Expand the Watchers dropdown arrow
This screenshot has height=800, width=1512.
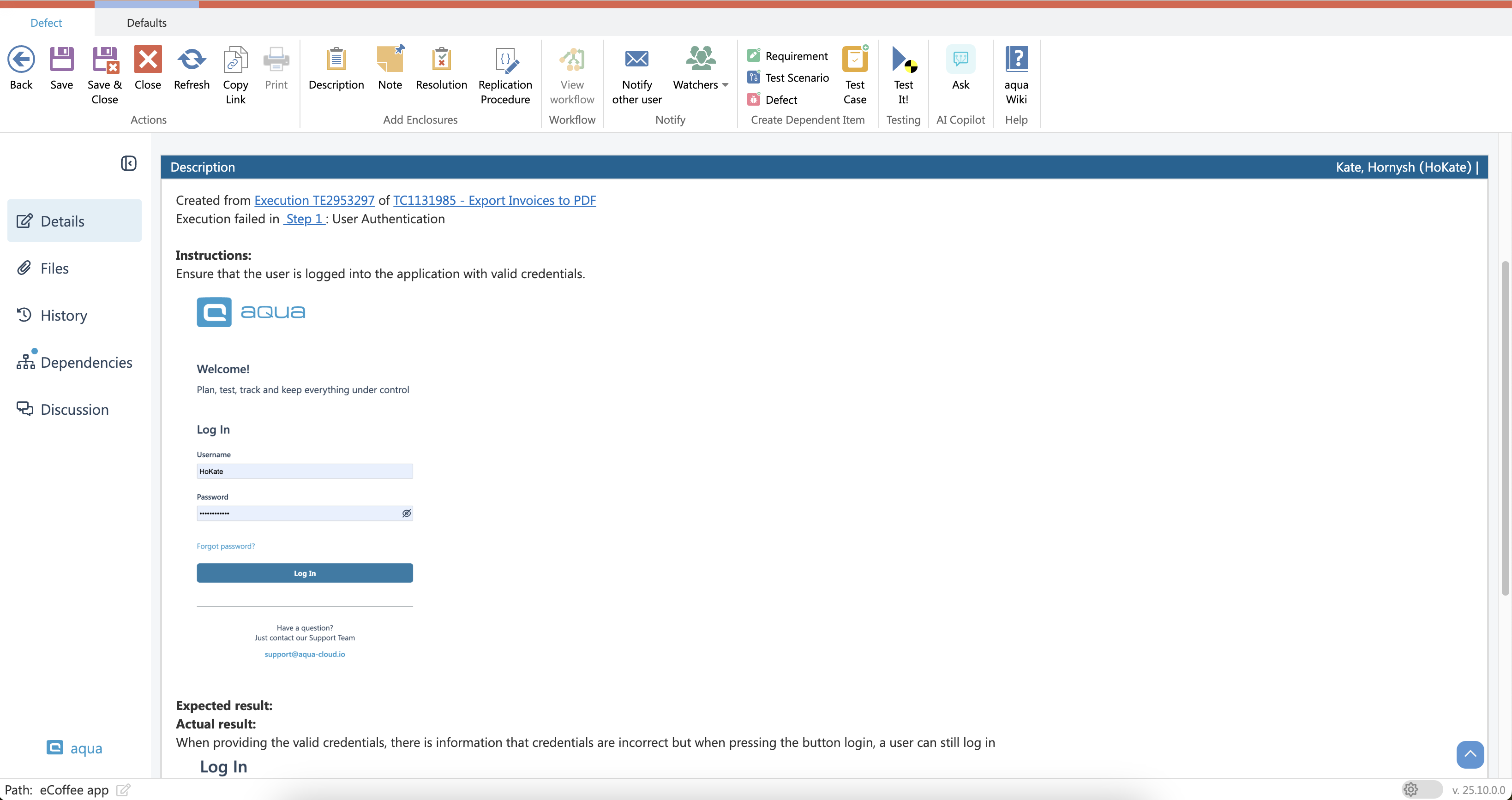click(x=726, y=85)
